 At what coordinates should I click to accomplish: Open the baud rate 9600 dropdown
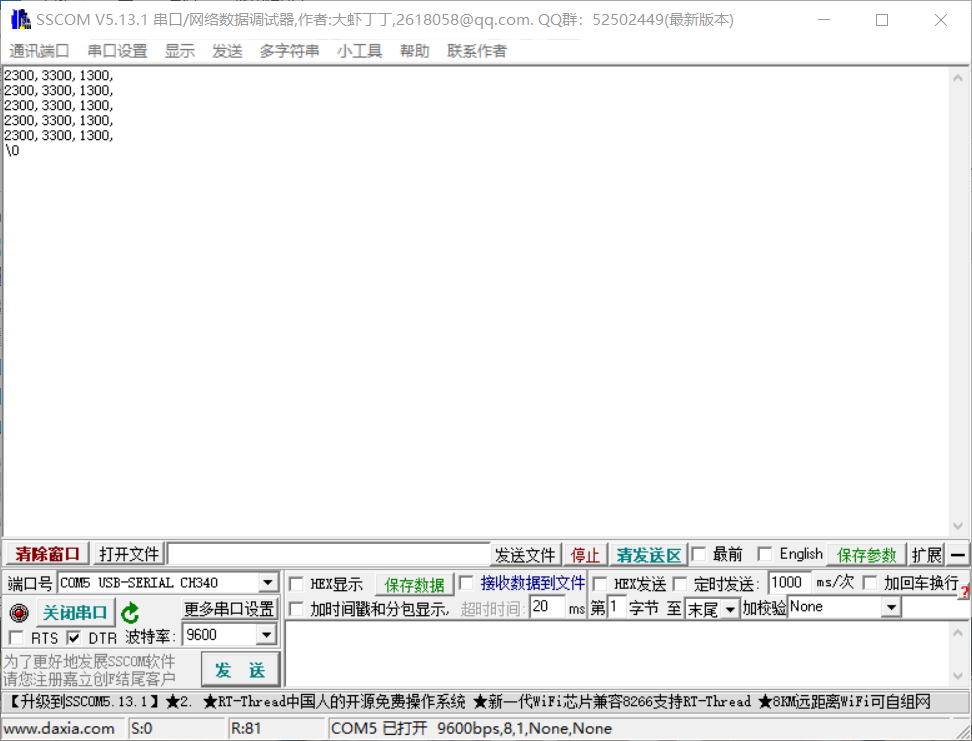(263, 634)
